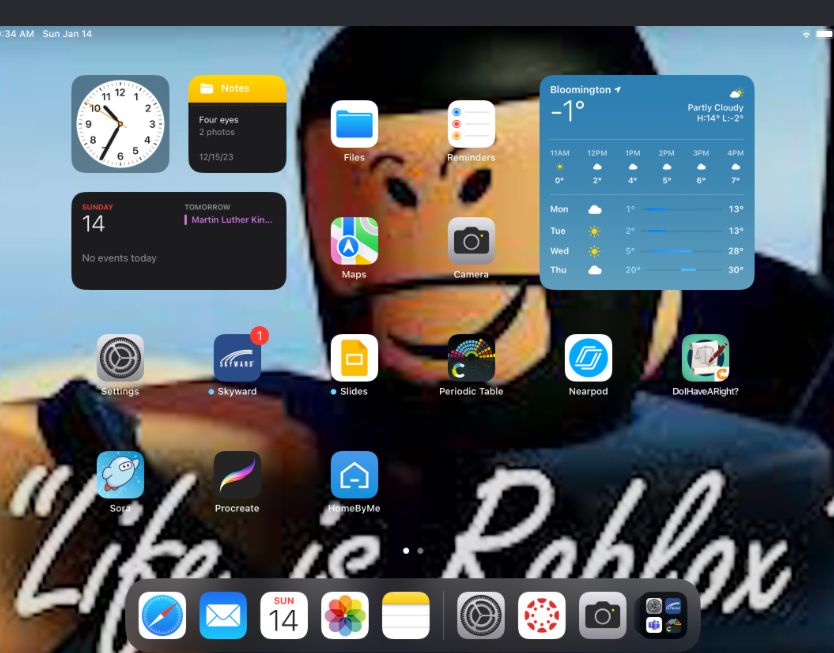This screenshot has height=653, width=834.
Task: Open the Maps app
Action: tap(354, 241)
